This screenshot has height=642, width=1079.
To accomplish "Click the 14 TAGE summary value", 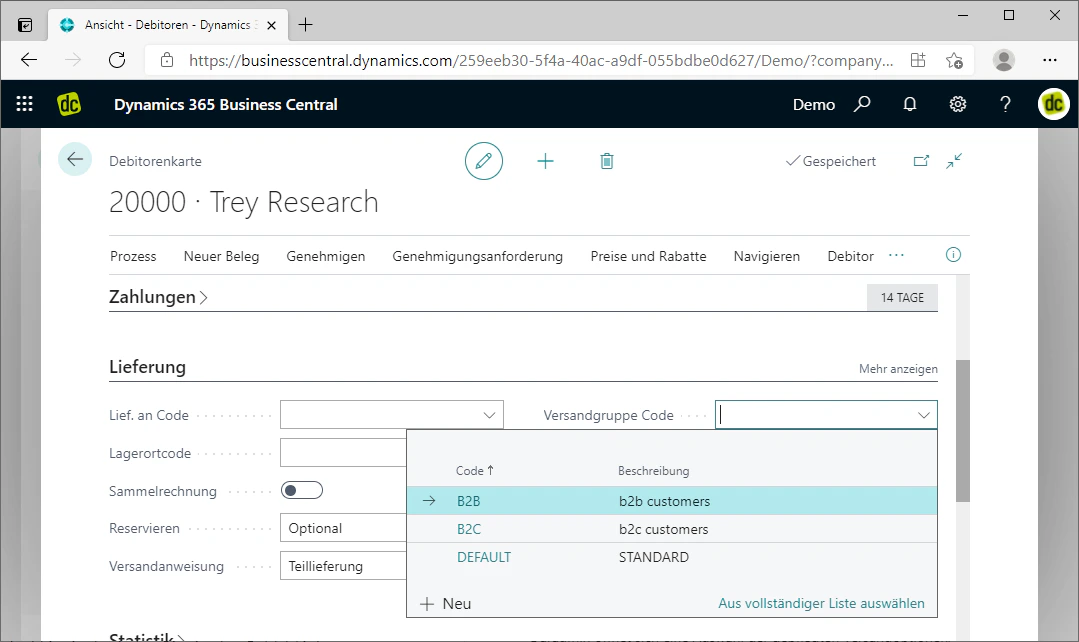I will click(x=902, y=297).
